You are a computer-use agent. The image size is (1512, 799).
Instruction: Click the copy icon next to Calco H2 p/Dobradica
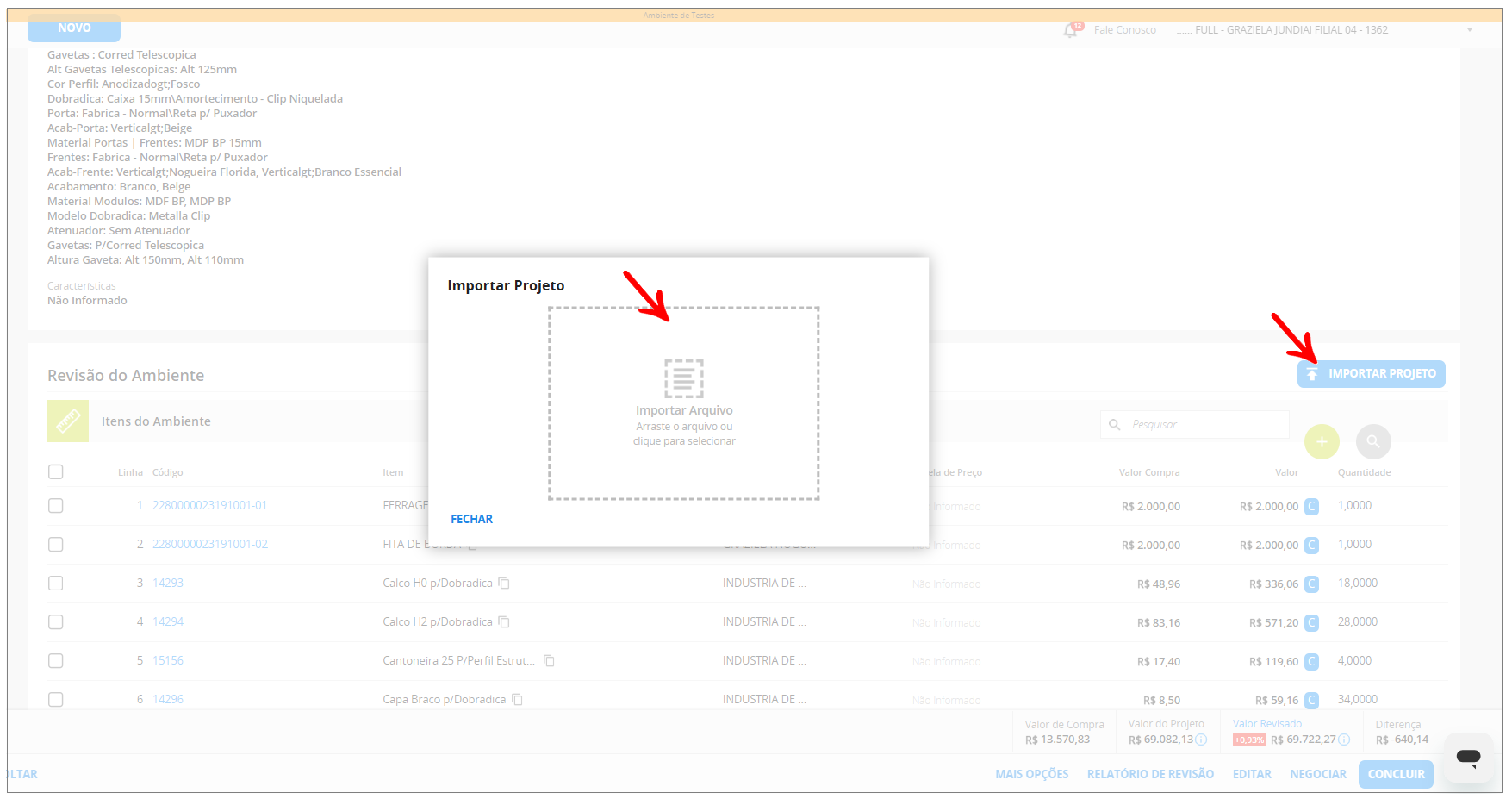504,622
